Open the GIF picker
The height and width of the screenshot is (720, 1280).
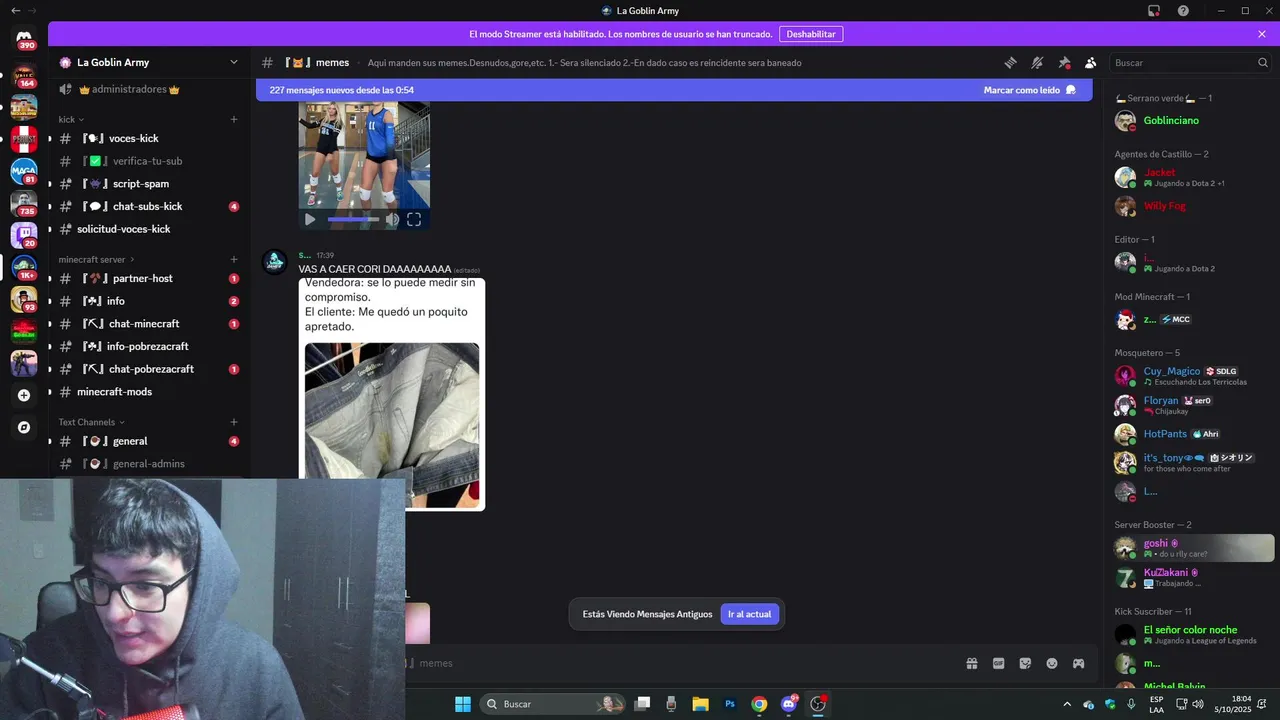tap(998, 663)
